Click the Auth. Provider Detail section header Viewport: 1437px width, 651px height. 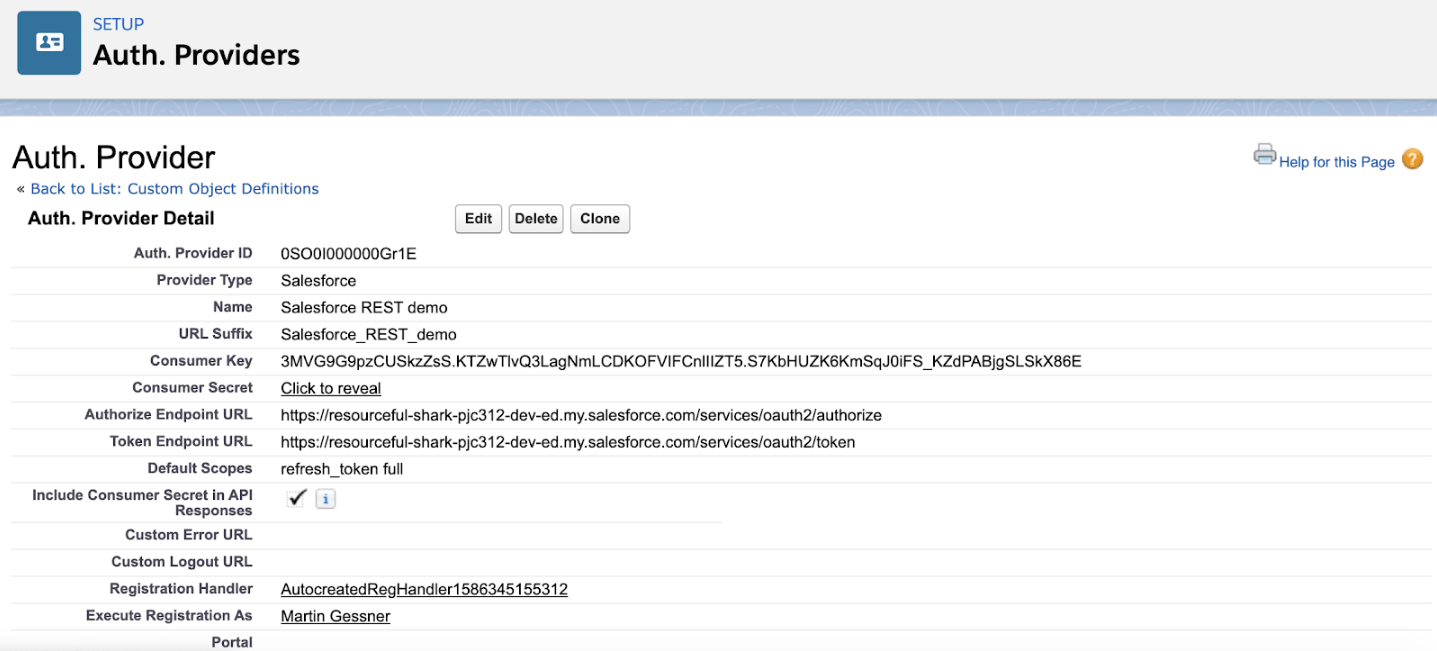(120, 217)
